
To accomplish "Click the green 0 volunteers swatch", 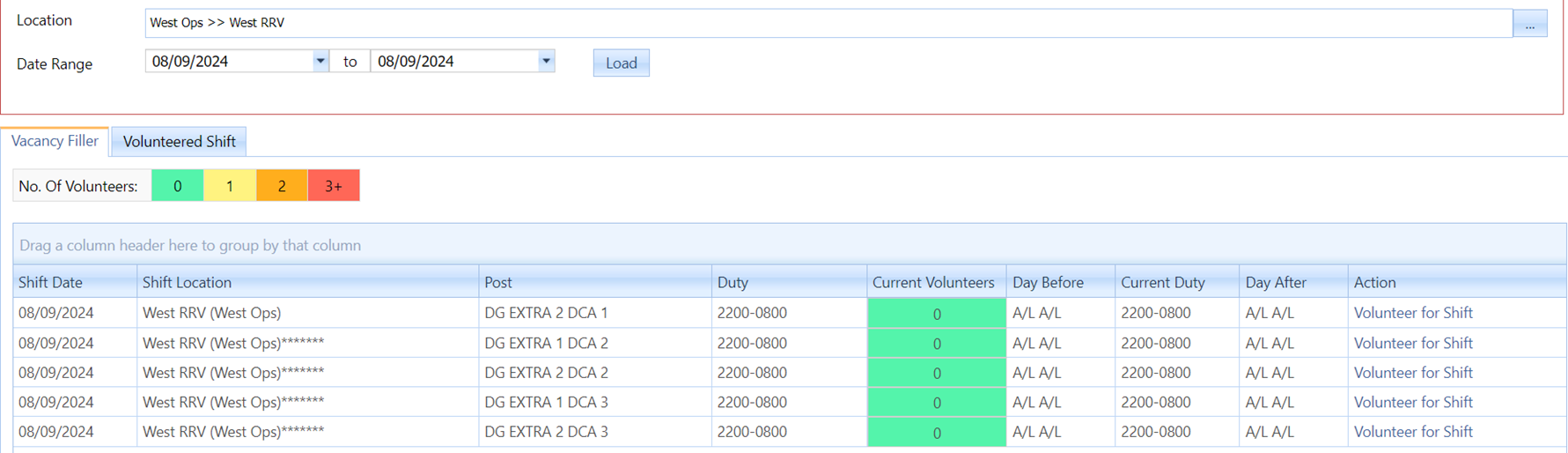I will [x=177, y=186].
